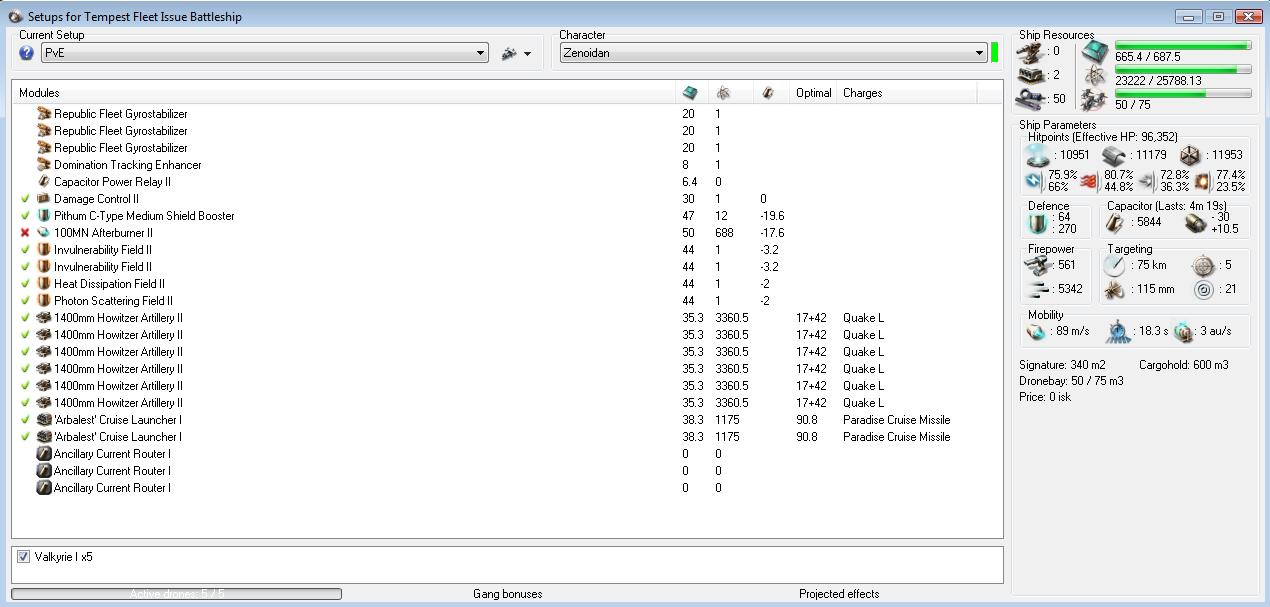Open the Projected effects panel
The height and width of the screenshot is (607, 1270).
click(839, 594)
